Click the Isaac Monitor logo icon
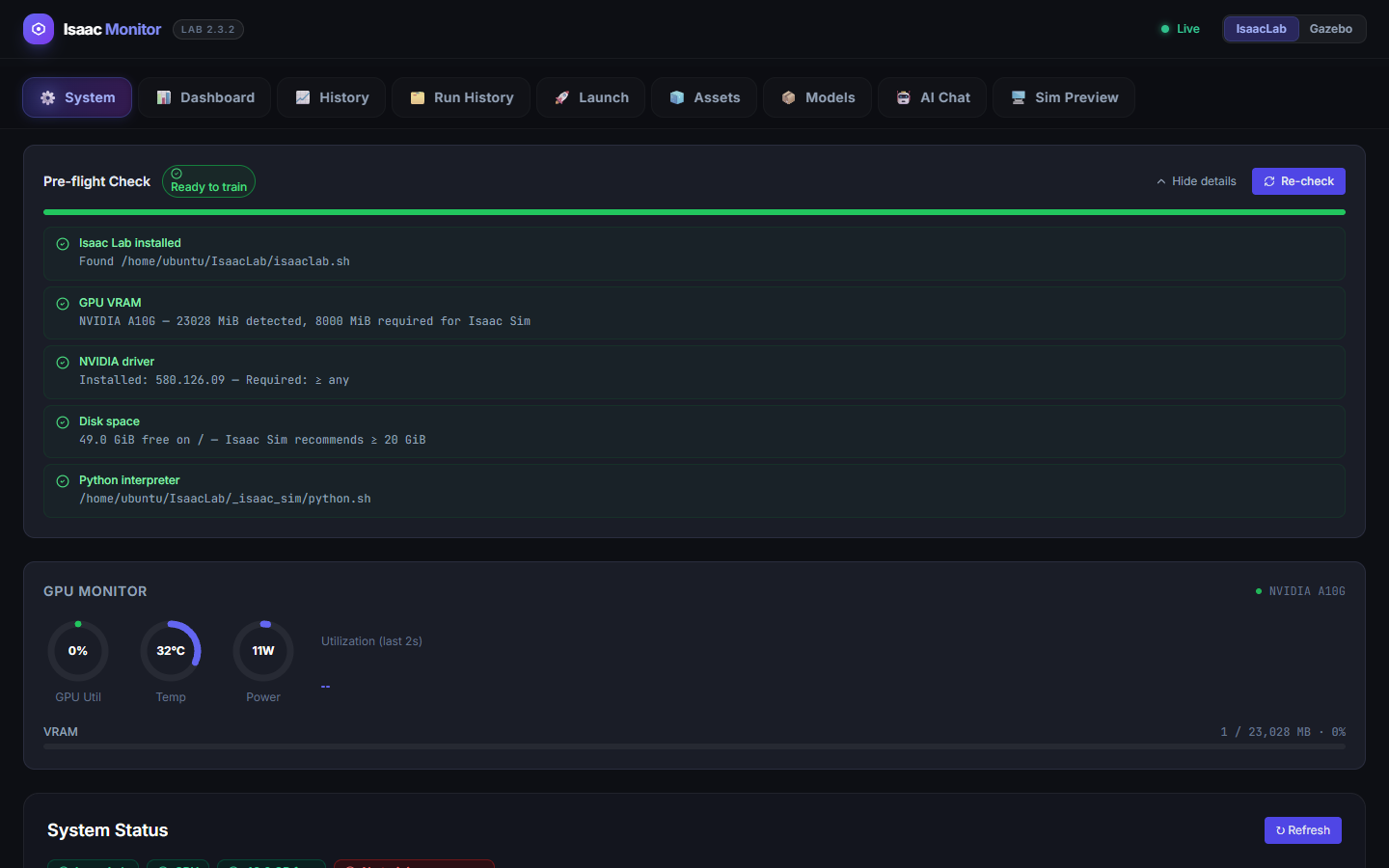 [x=39, y=29]
